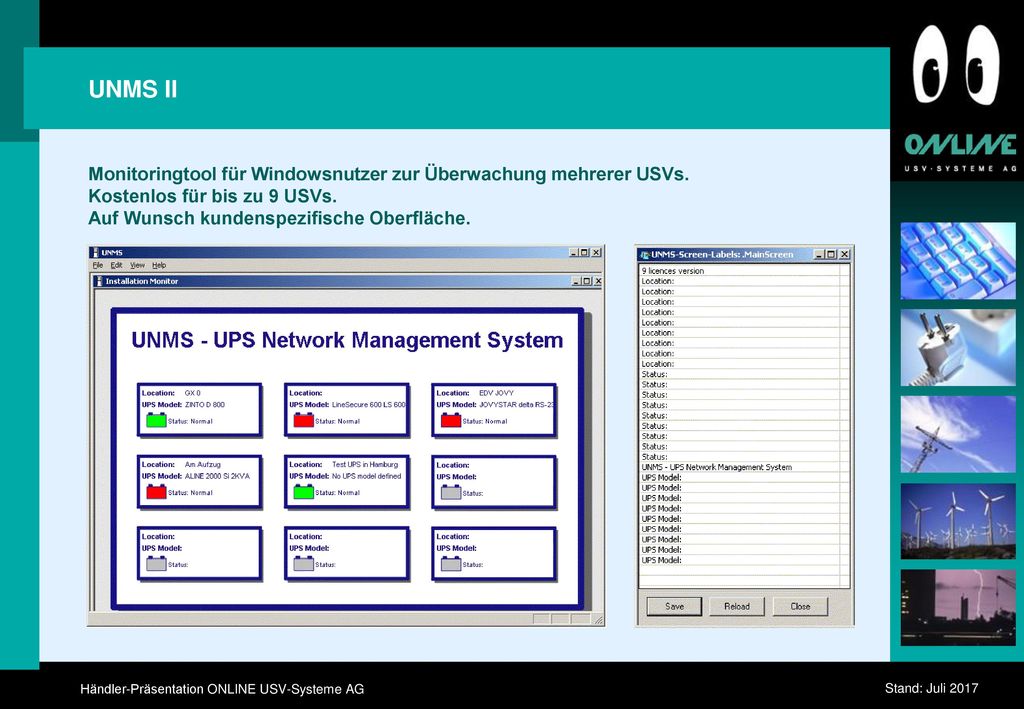Click the UNMS window resize grip

point(598,620)
